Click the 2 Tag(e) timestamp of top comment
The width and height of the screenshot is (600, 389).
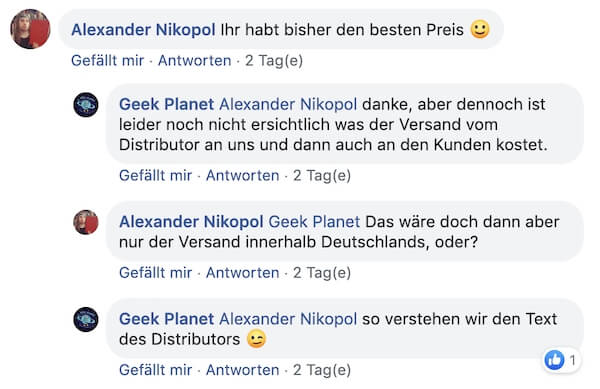(x=274, y=60)
